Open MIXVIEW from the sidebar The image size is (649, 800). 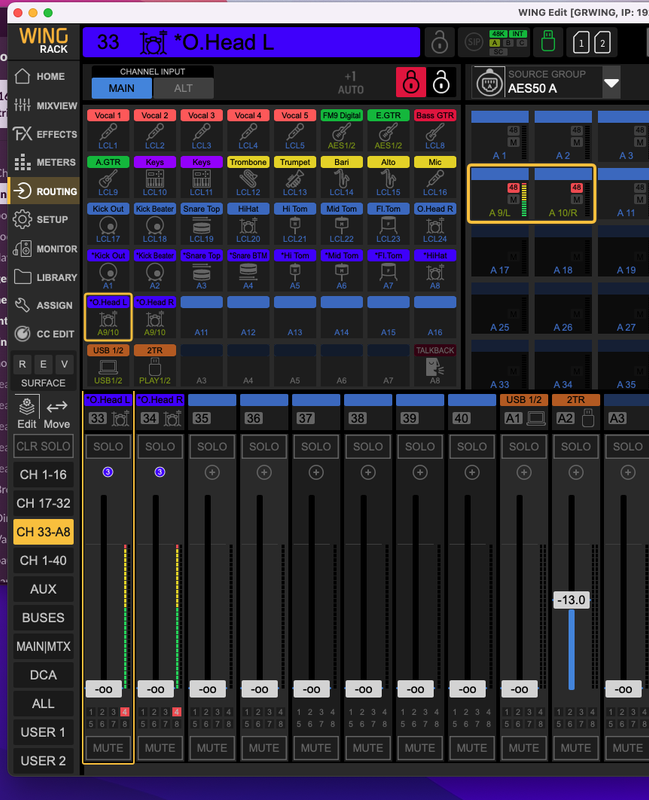click(x=43, y=106)
